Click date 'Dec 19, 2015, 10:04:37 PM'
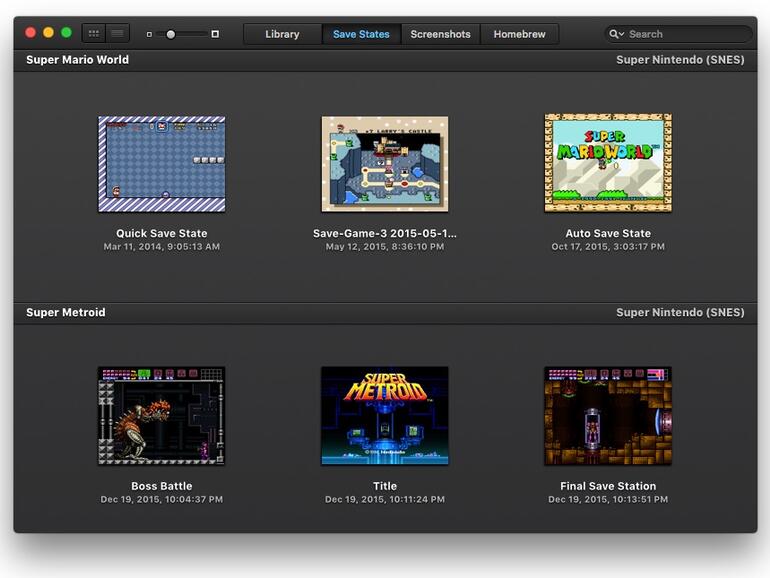 click(162, 499)
